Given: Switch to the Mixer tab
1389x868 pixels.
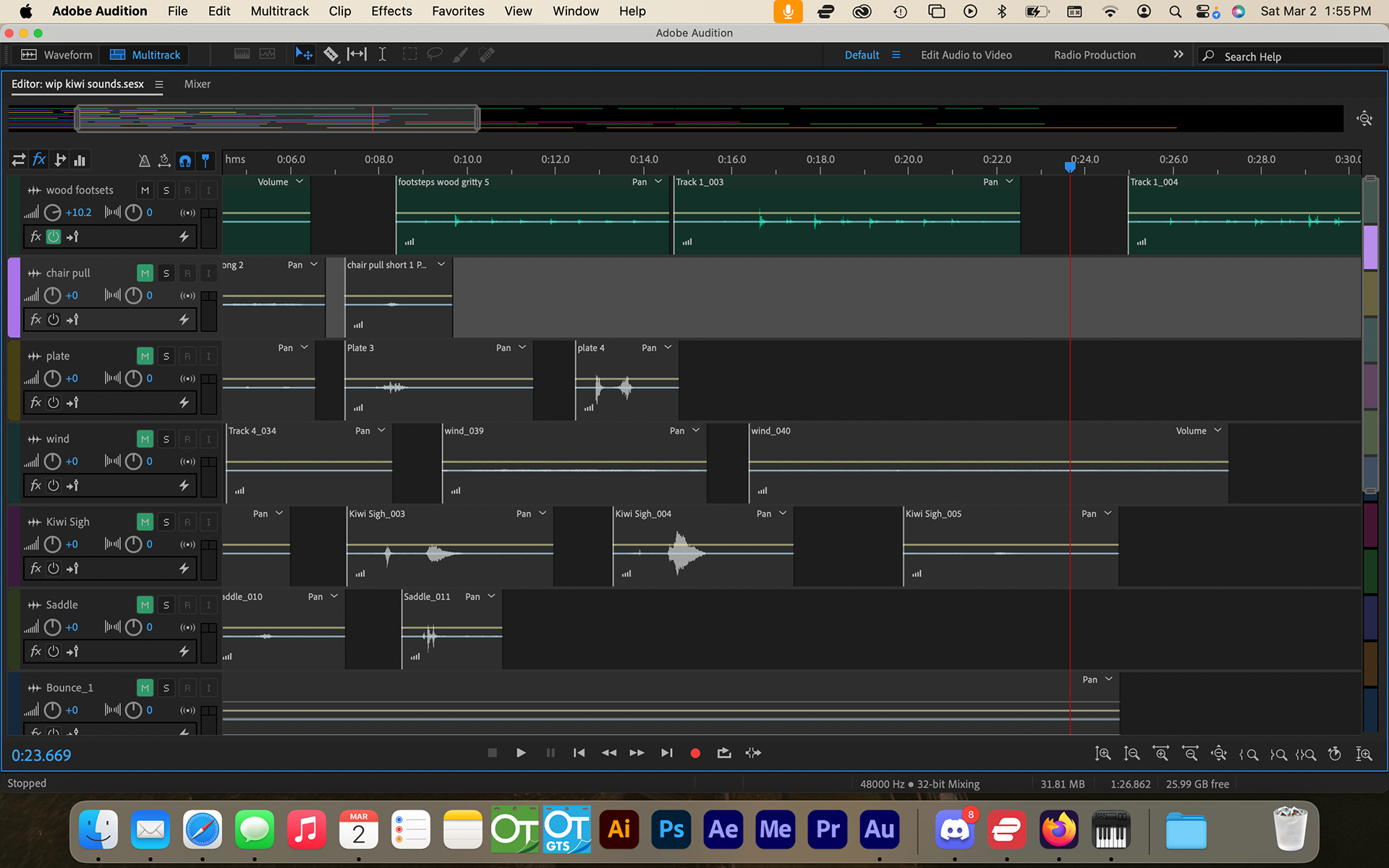Looking at the screenshot, I should (x=197, y=84).
